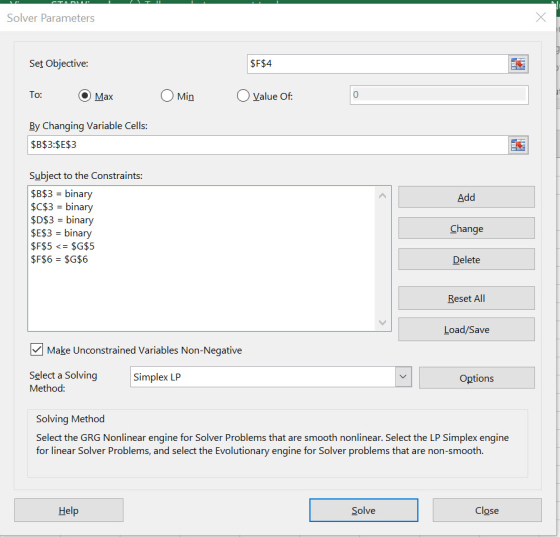This screenshot has width=560, height=537.
Task: Click the range selector icon for Set Objective
Action: pos(518,64)
